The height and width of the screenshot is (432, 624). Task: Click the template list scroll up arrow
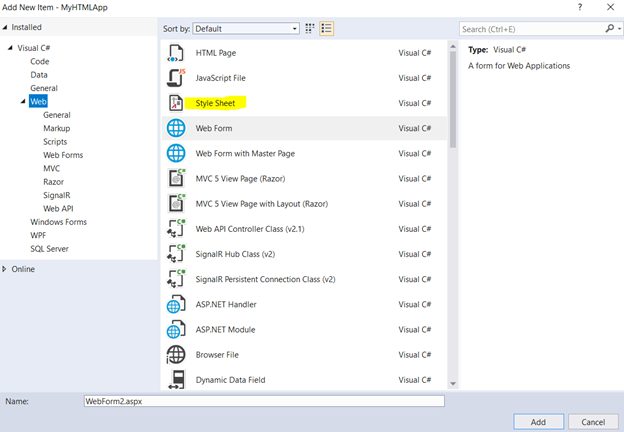[x=453, y=47]
